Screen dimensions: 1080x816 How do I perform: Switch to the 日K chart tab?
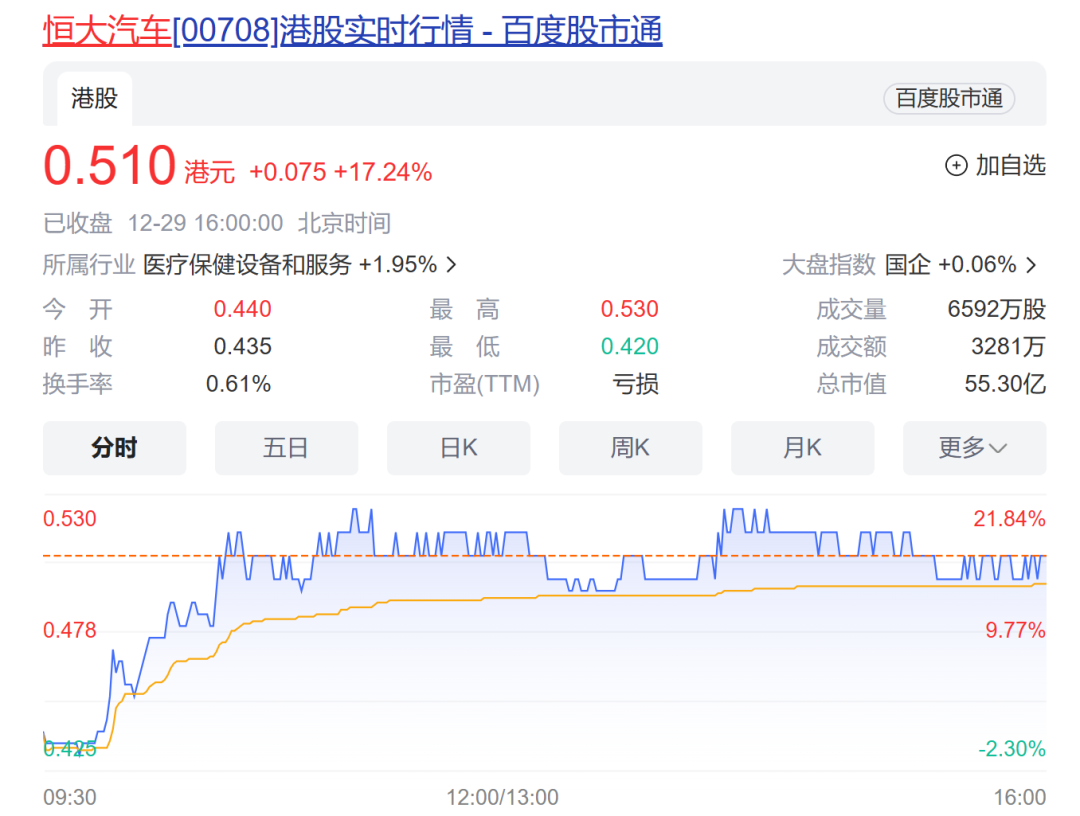(459, 448)
